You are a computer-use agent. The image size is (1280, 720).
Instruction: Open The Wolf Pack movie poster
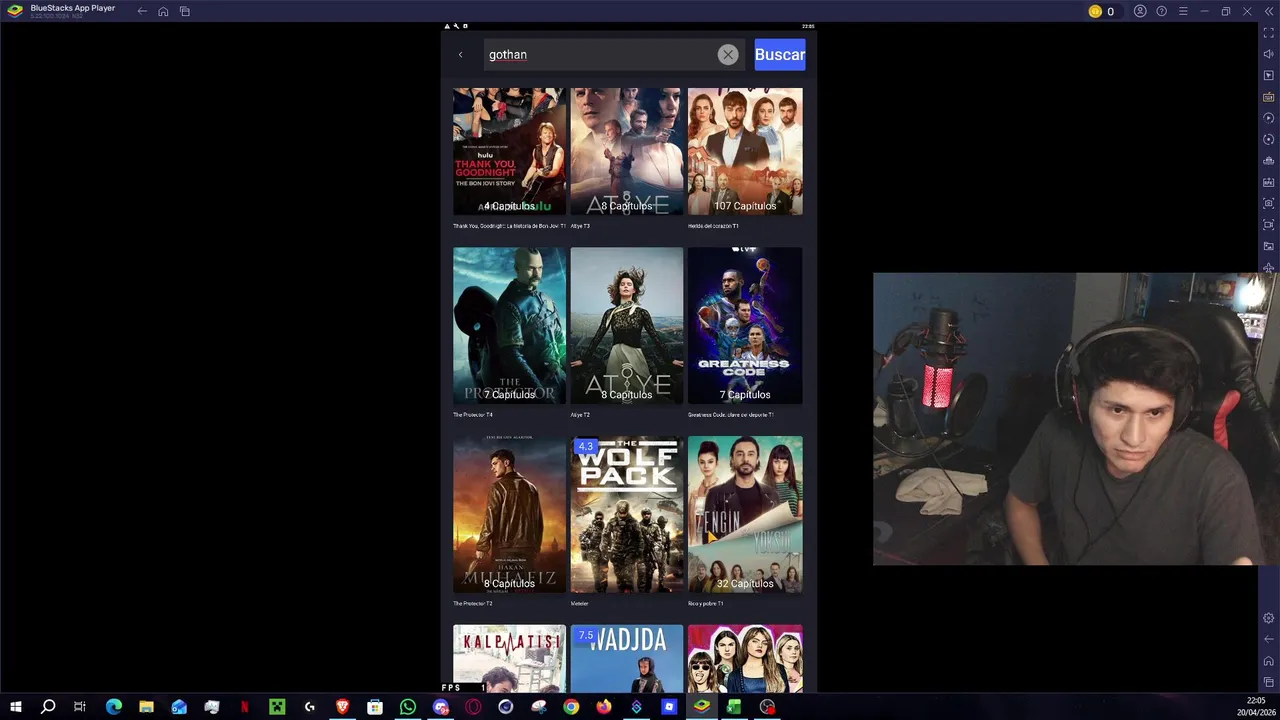tap(627, 514)
